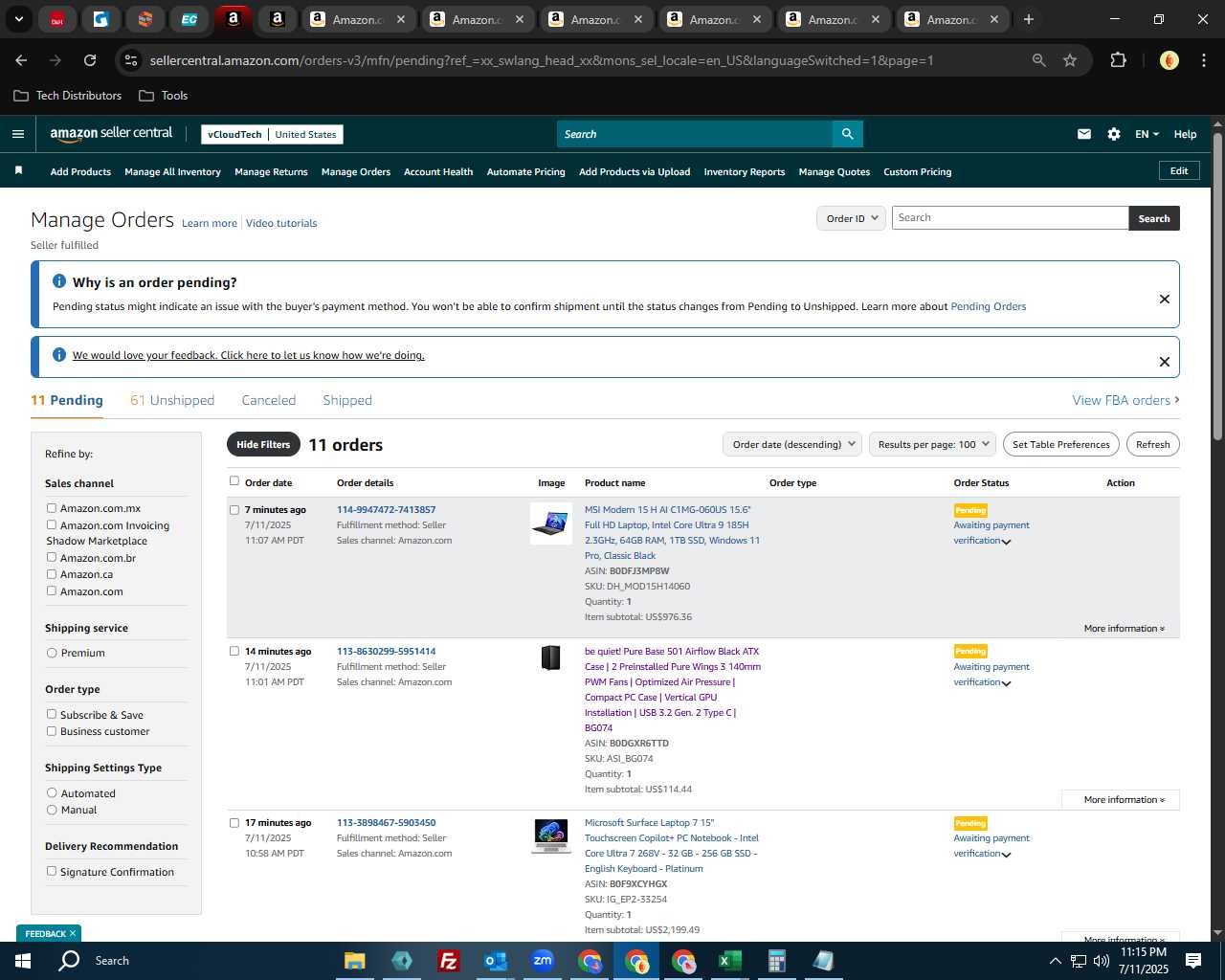Select the Manual shipping settings radio
The width and height of the screenshot is (1225, 980).
[52, 810]
